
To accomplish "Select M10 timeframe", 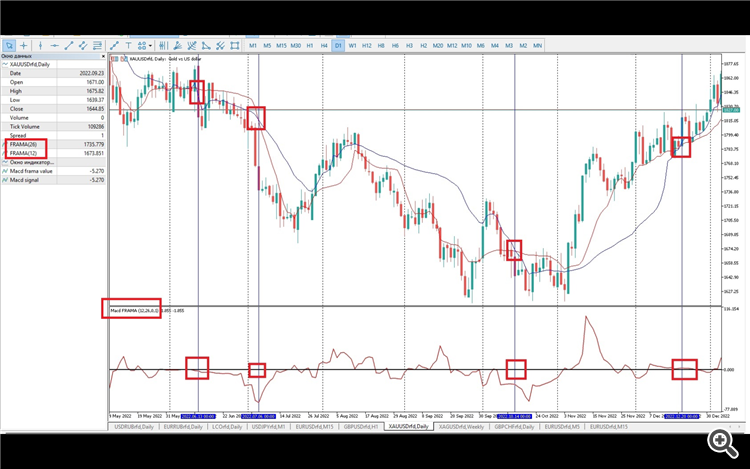I will (466, 45).
